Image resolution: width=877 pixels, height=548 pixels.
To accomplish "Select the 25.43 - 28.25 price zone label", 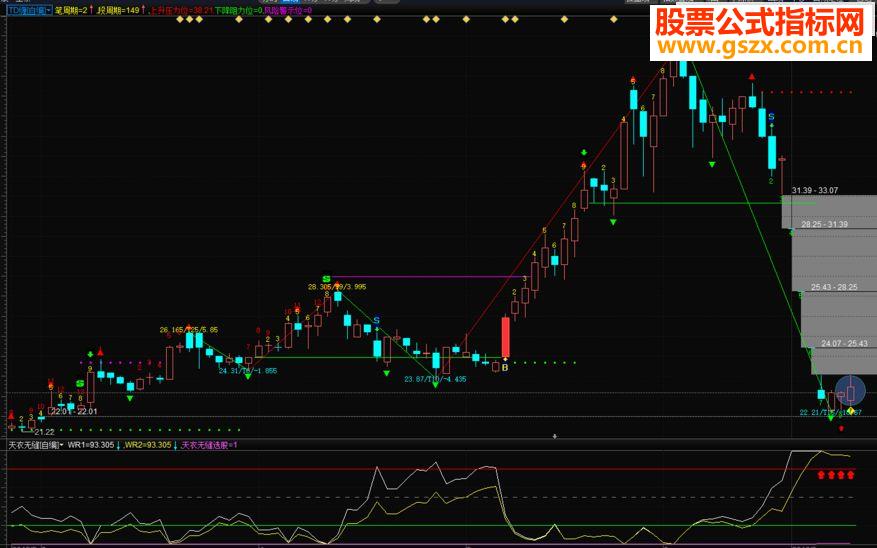I will click(834, 287).
